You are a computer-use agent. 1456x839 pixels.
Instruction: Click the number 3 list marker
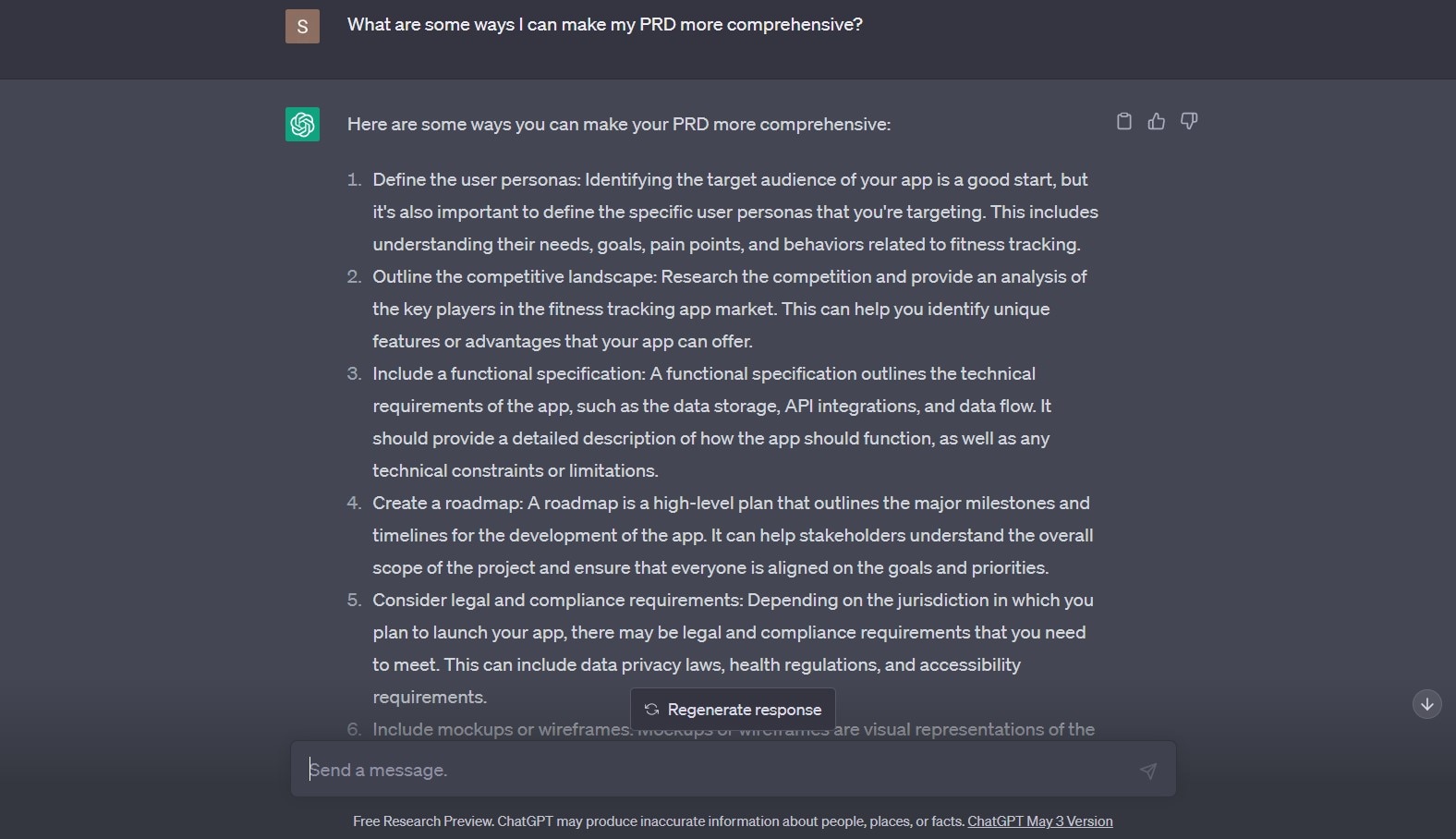click(x=354, y=374)
